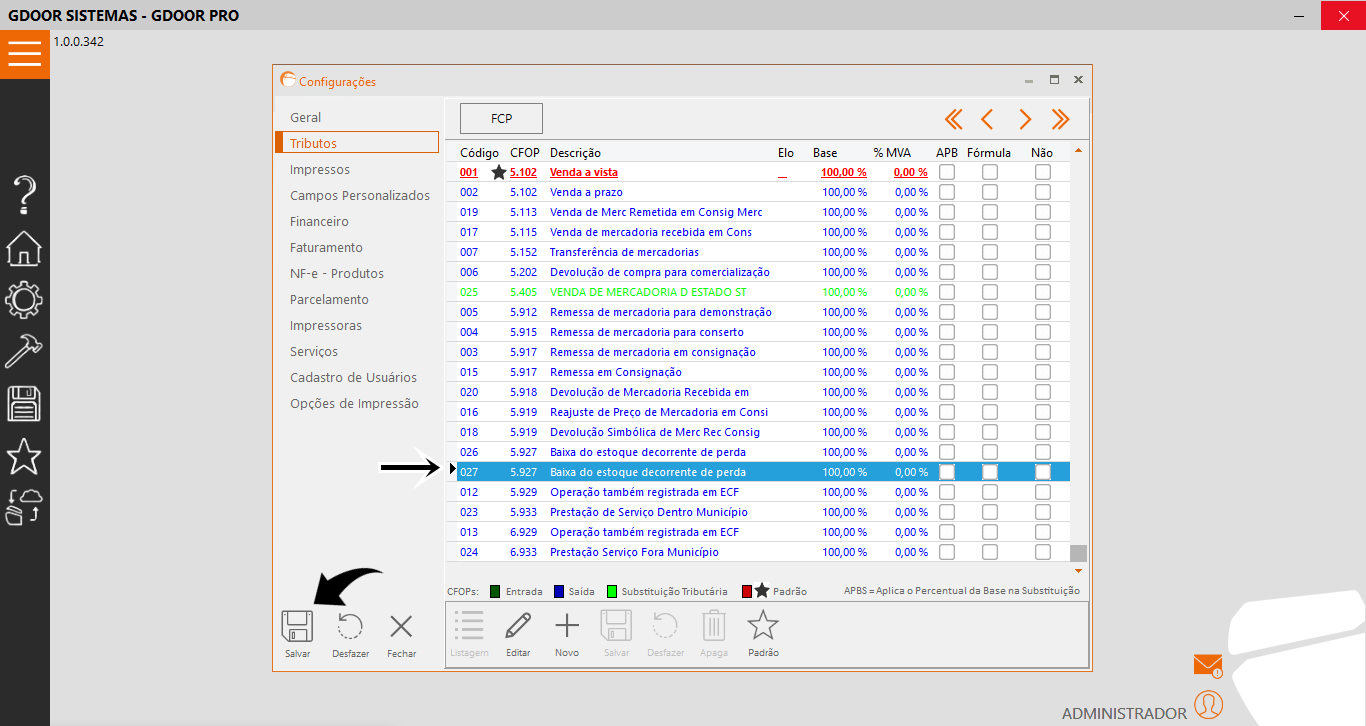The width and height of the screenshot is (1366, 726).
Task: Set the Padrão star icon in toolbar
Action: [x=763, y=627]
